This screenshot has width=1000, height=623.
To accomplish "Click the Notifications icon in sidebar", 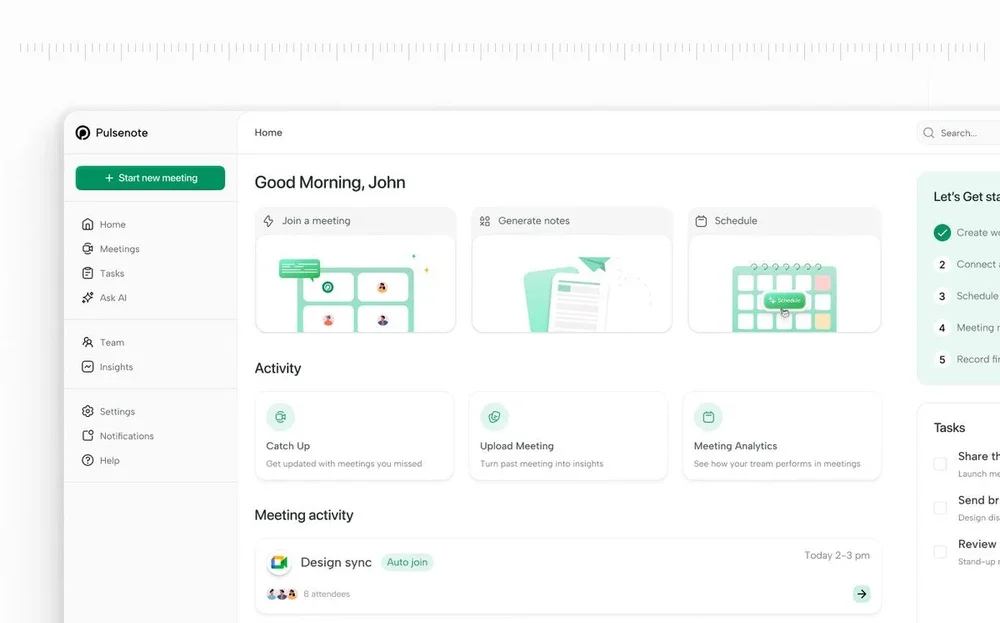I will tap(88, 436).
